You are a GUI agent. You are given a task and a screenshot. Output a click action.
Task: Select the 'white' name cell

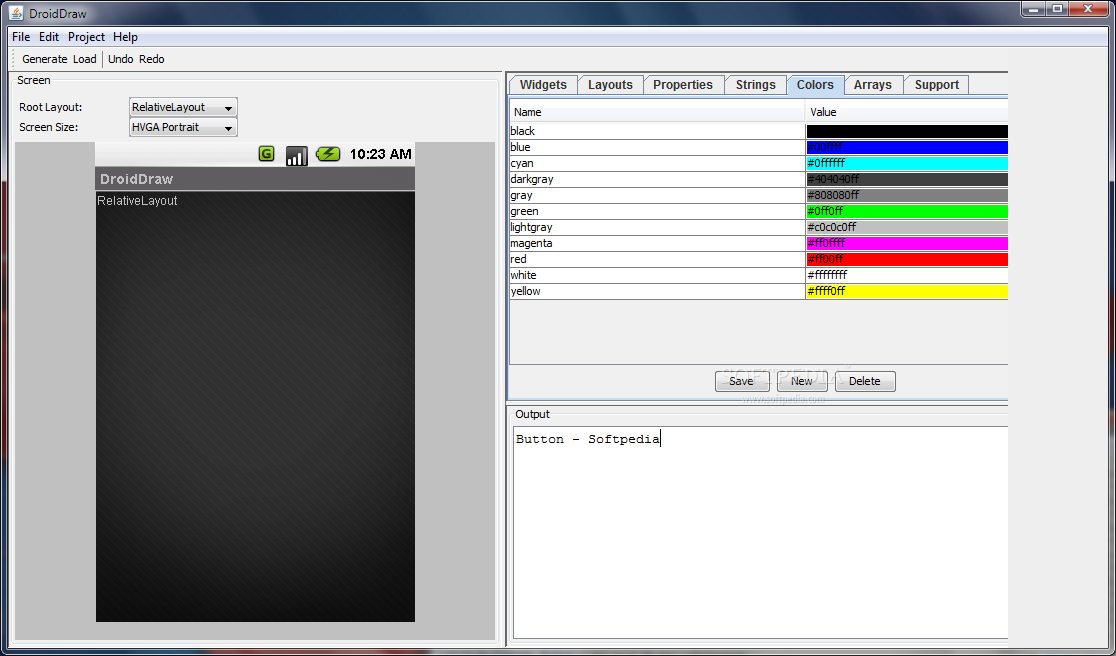[657, 275]
